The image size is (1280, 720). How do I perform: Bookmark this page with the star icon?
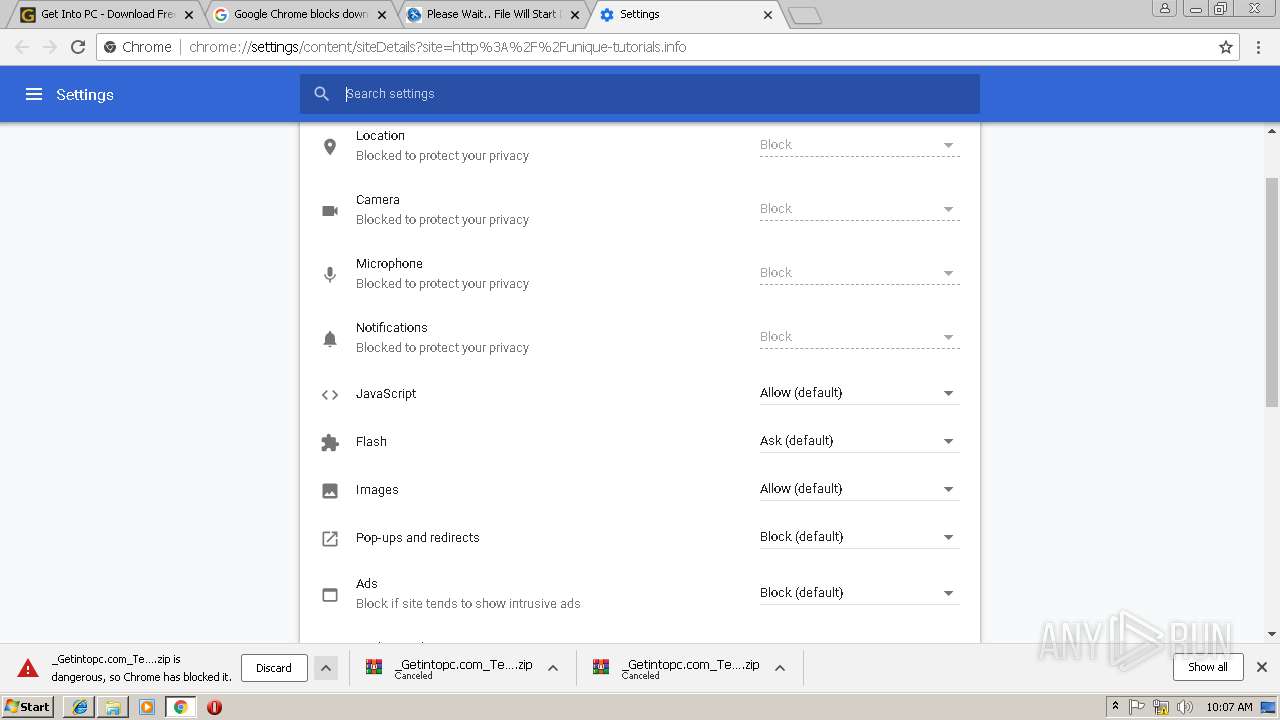pos(1226,47)
